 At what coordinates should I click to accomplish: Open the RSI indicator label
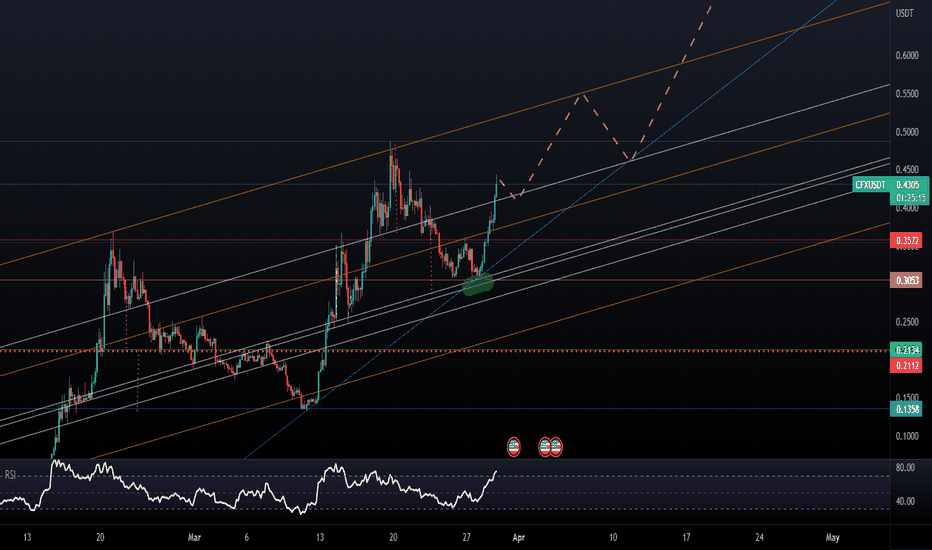coord(10,474)
